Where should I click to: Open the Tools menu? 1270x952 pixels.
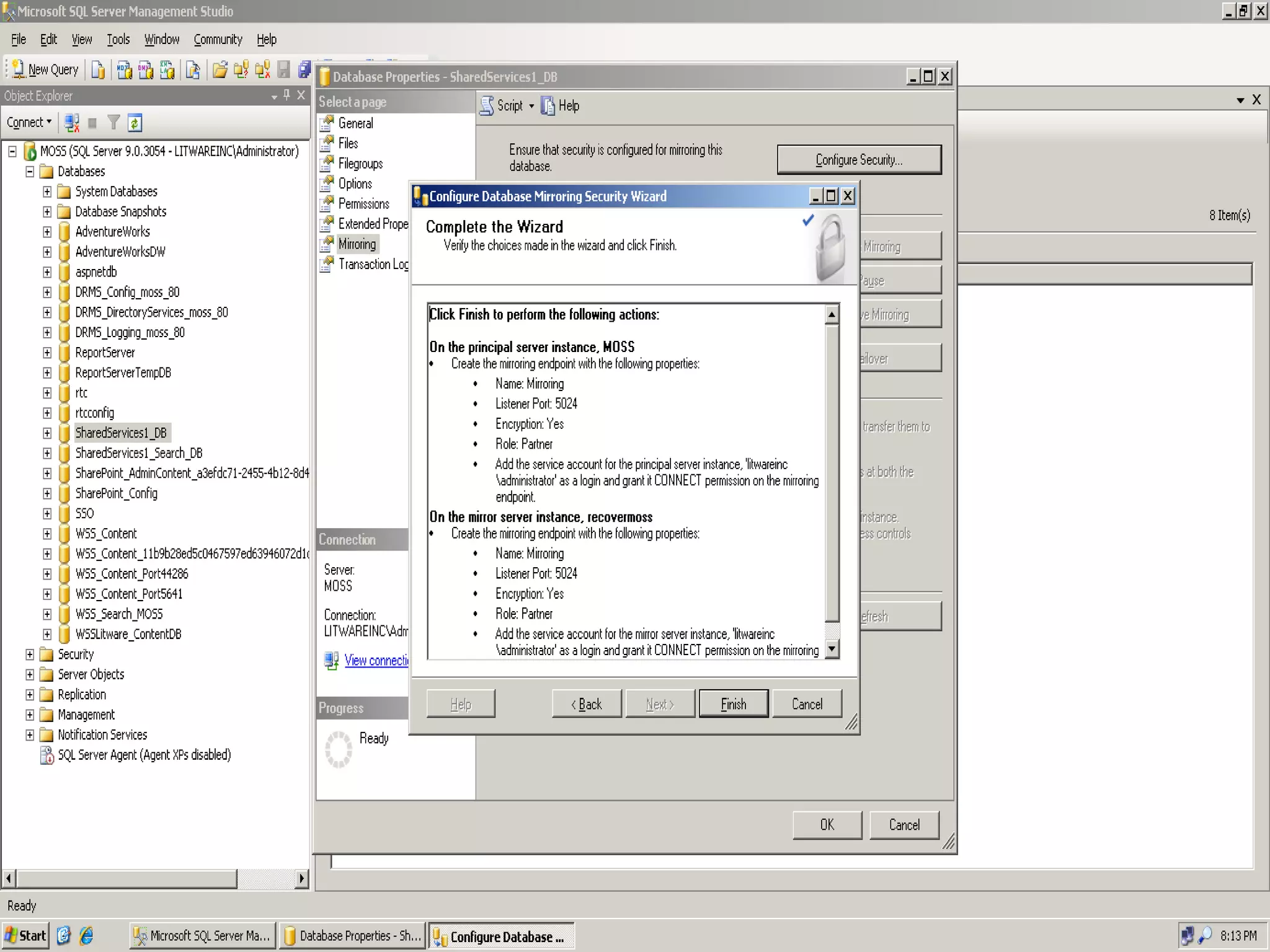coord(118,40)
